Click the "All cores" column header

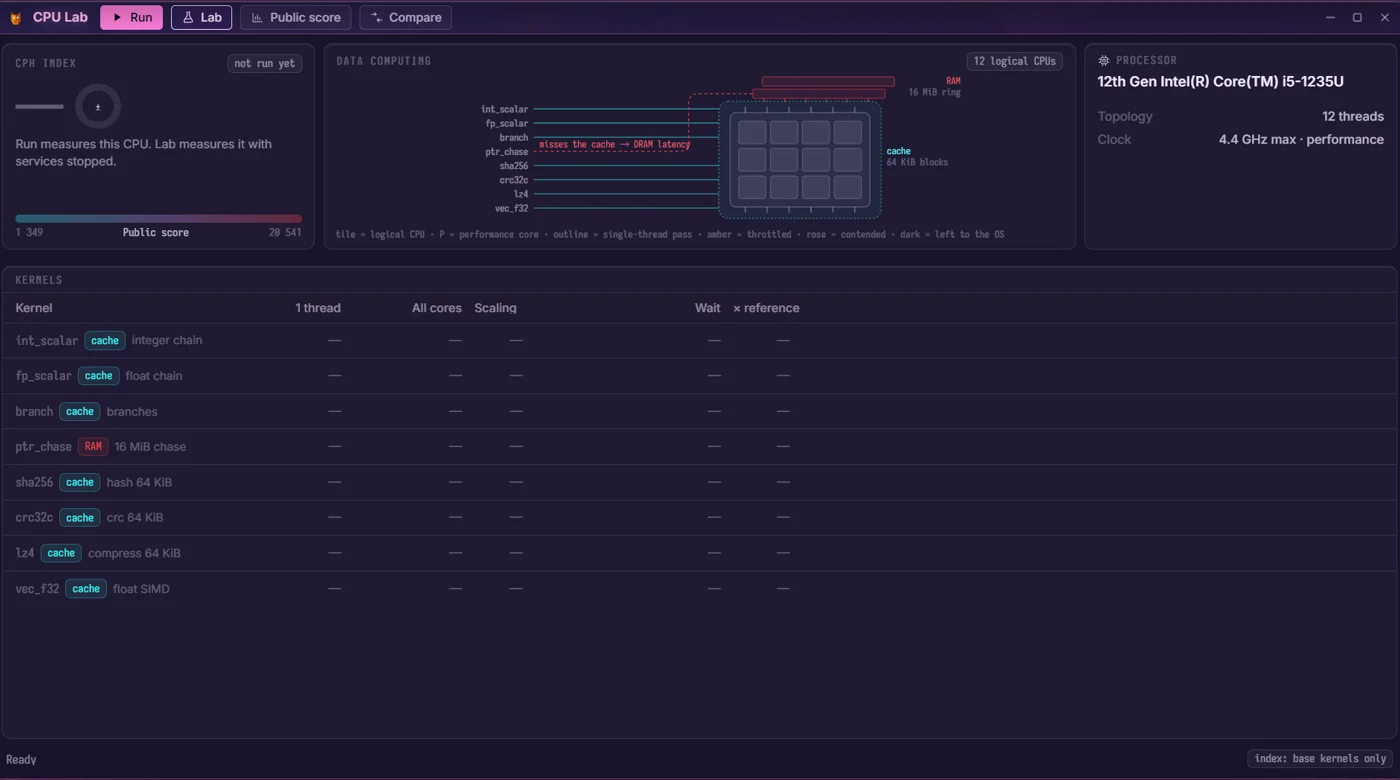click(437, 308)
